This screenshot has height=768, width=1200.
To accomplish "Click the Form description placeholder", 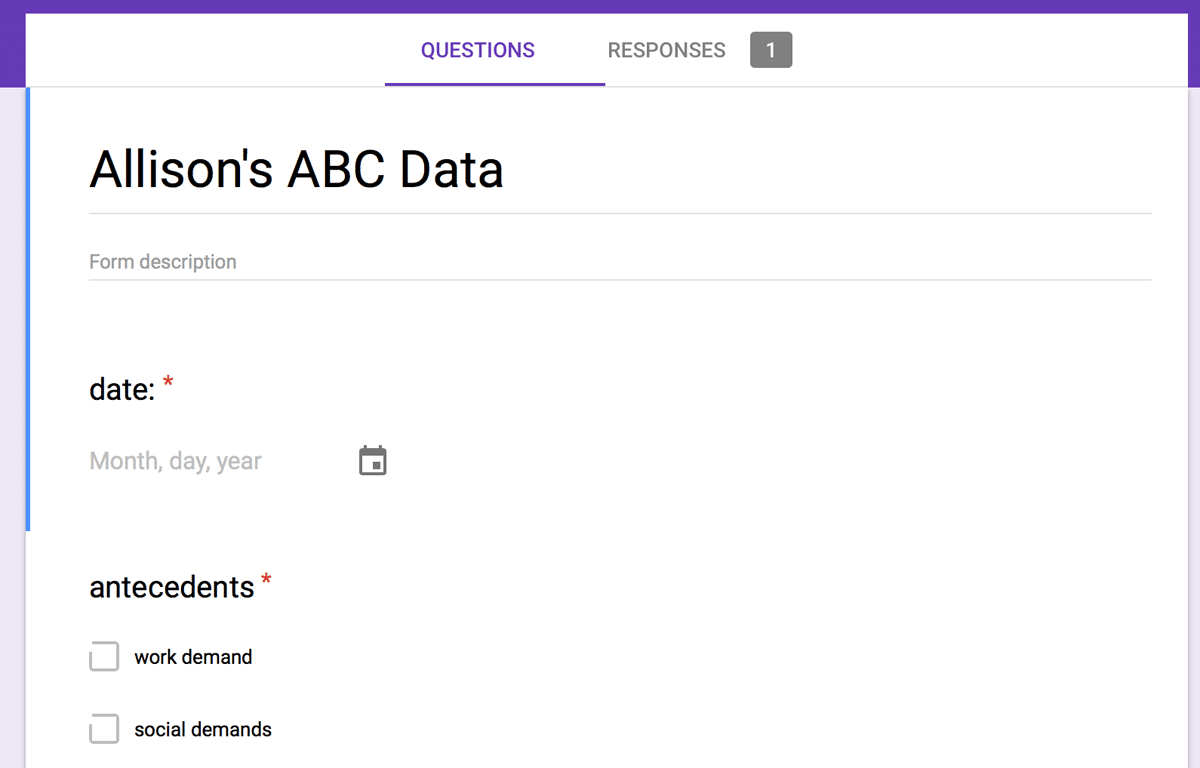I will click(162, 261).
